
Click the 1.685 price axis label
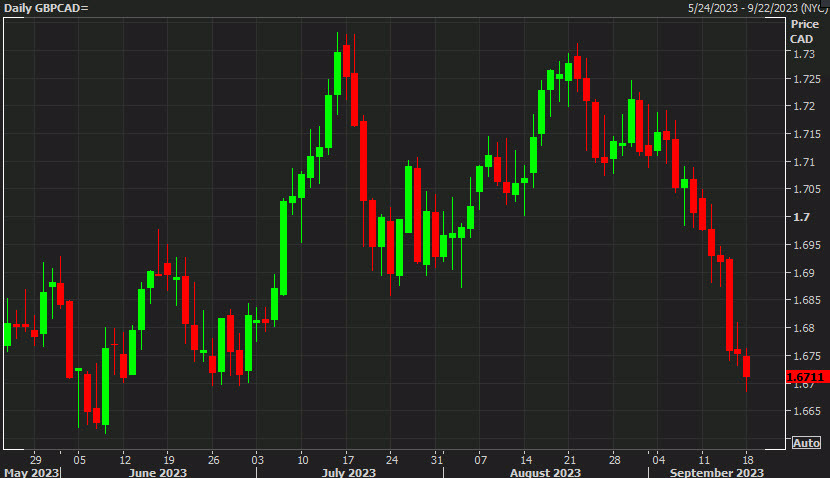click(x=807, y=300)
